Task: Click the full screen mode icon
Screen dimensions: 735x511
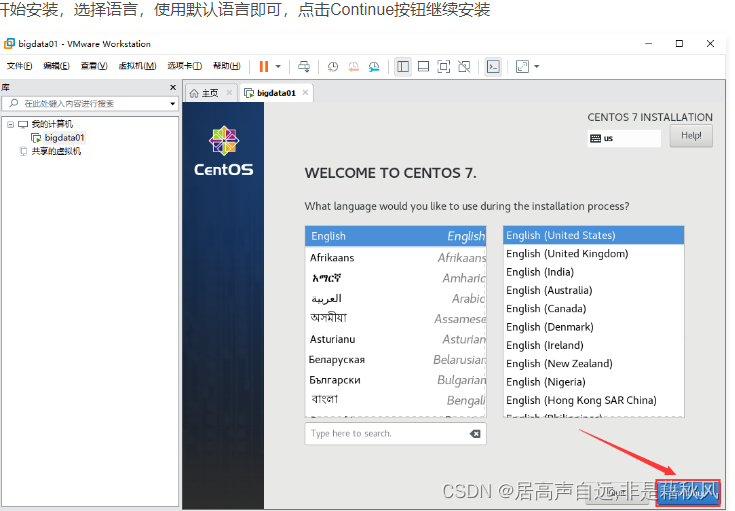Action: pyautogui.click(x=443, y=67)
